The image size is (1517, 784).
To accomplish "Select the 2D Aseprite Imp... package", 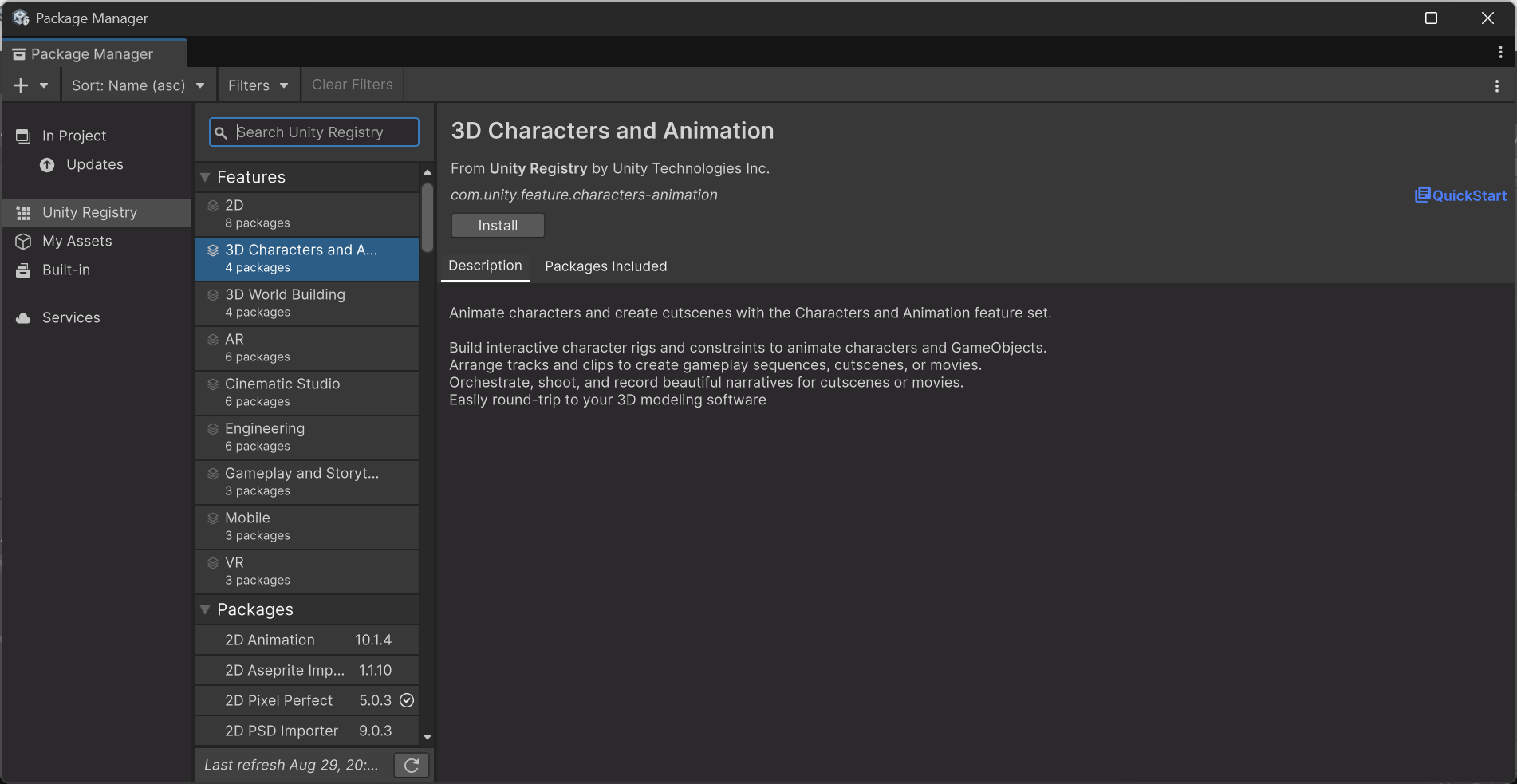I will tap(306, 670).
